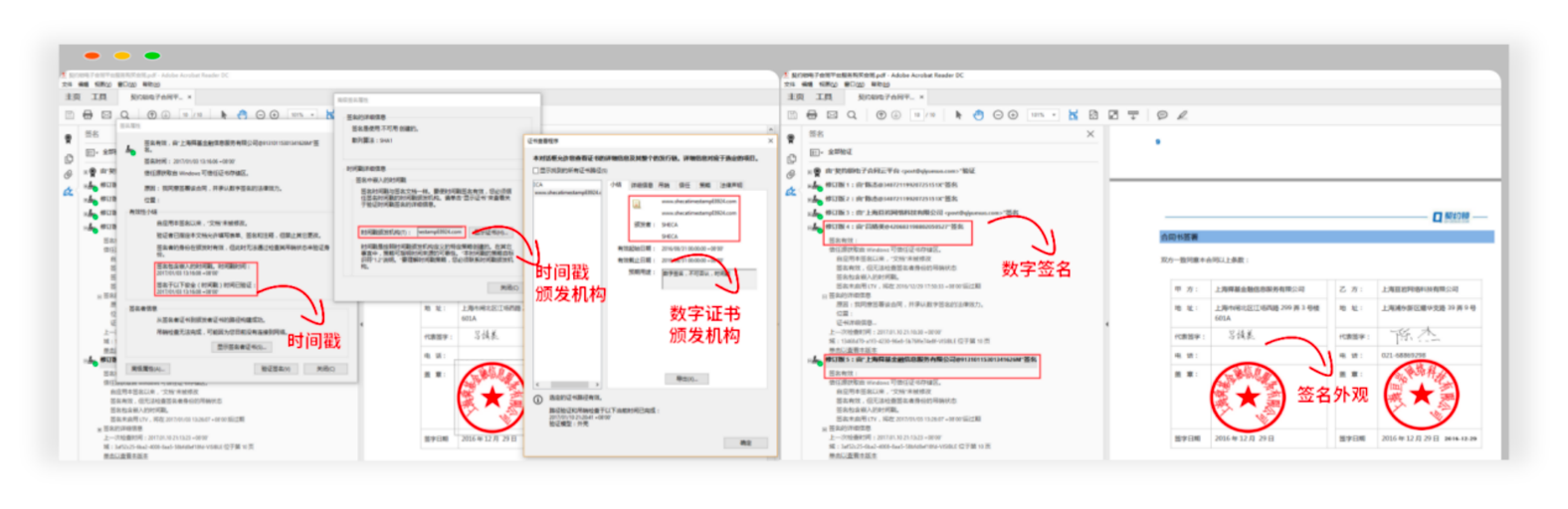This screenshot has height=509, width=1568.
Task: Open signature panel options dropdown in right window
Action: pos(815,152)
